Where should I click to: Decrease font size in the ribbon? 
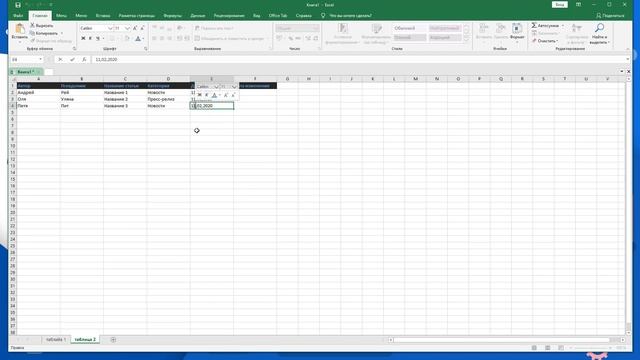pyautogui.click(x=142, y=28)
